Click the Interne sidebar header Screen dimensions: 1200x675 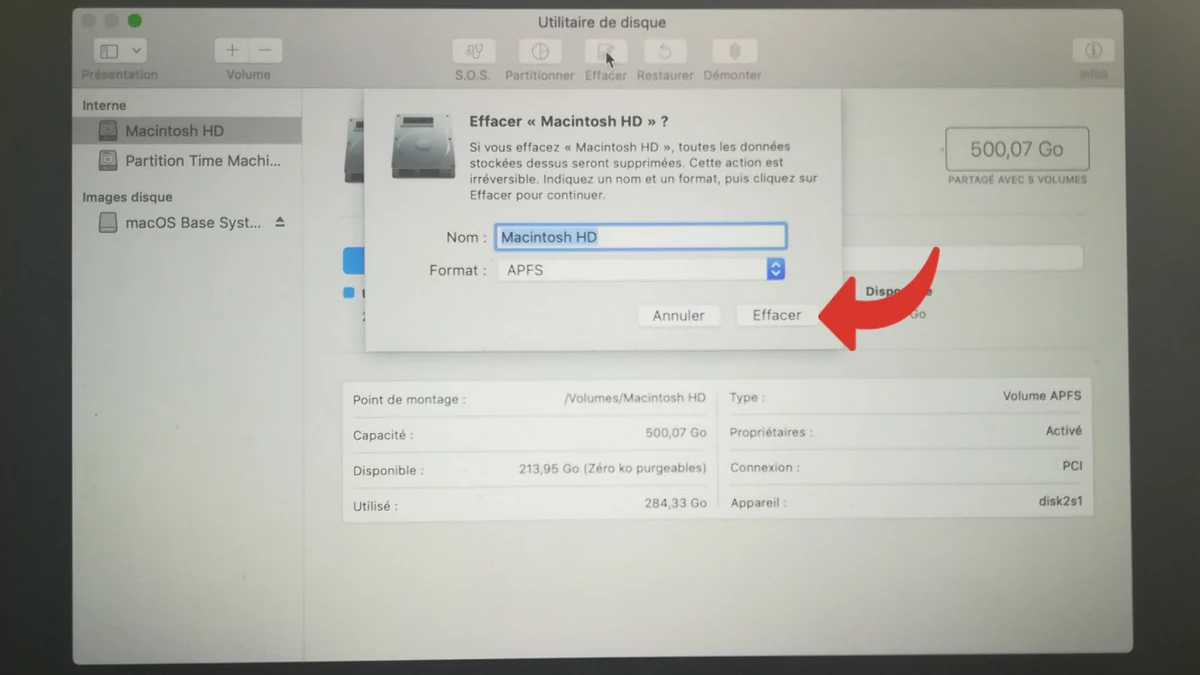[x=104, y=105]
